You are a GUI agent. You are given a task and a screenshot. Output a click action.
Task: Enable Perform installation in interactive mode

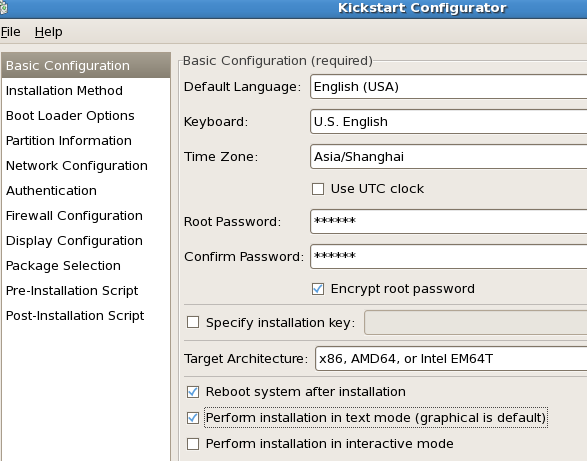click(x=193, y=444)
